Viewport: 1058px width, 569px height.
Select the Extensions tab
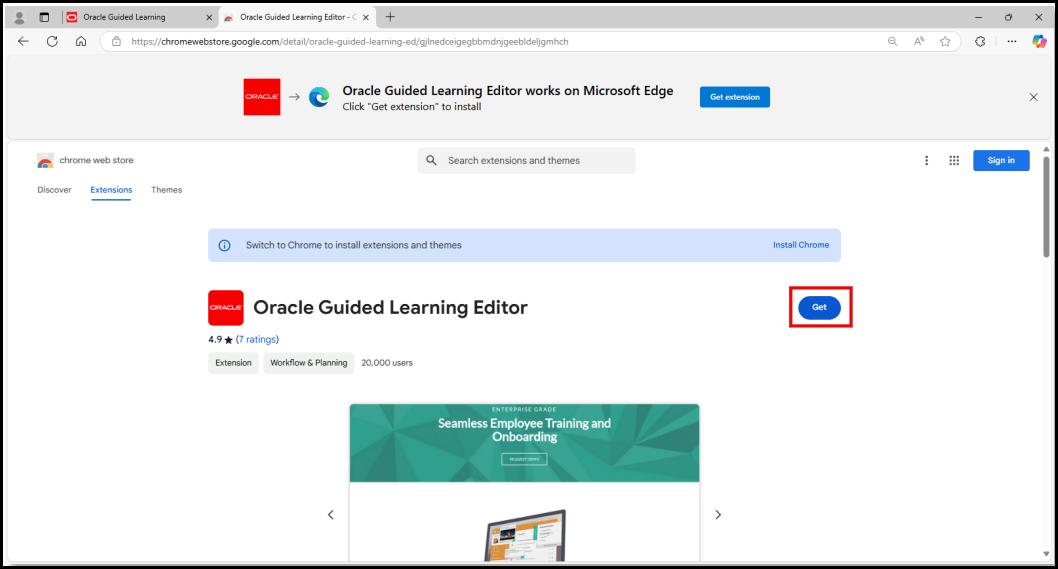point(111,190)
